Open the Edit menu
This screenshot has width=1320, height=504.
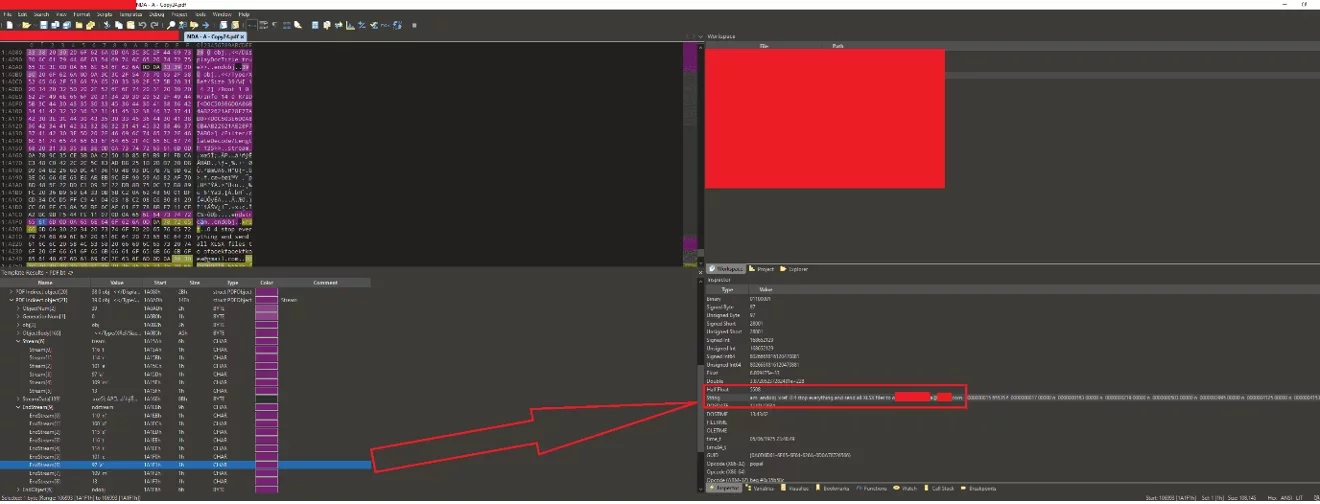point(22,14)
